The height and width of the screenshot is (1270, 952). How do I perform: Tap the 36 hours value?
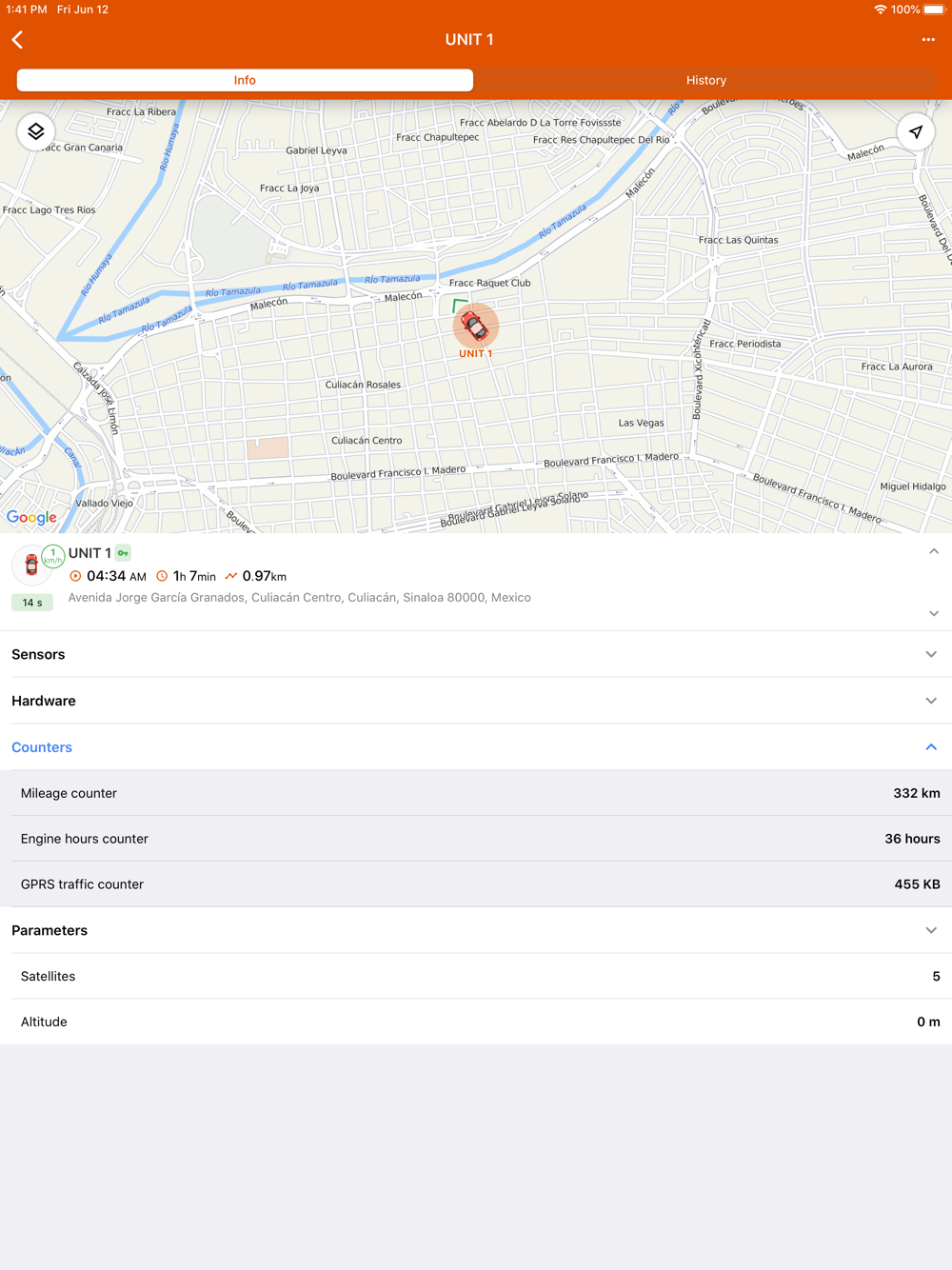coord(913,839)
